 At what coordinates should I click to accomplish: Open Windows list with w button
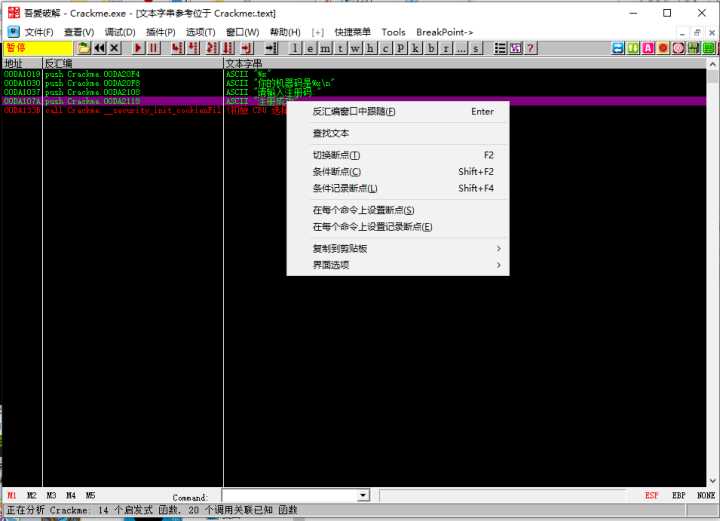[355, 48]
